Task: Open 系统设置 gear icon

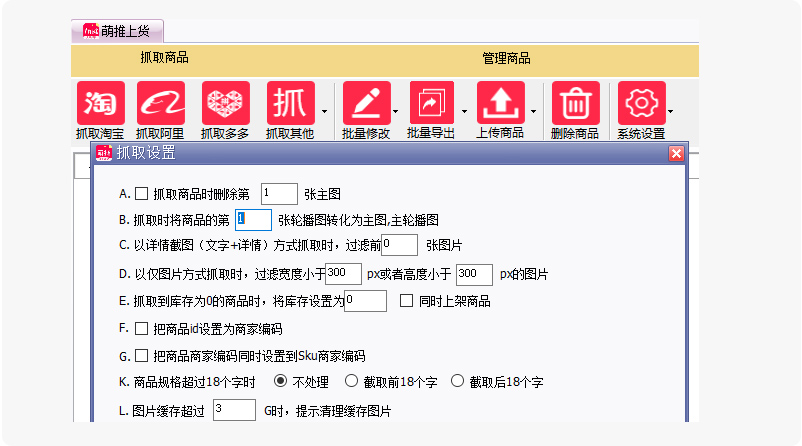Action: tap(641, 103)
